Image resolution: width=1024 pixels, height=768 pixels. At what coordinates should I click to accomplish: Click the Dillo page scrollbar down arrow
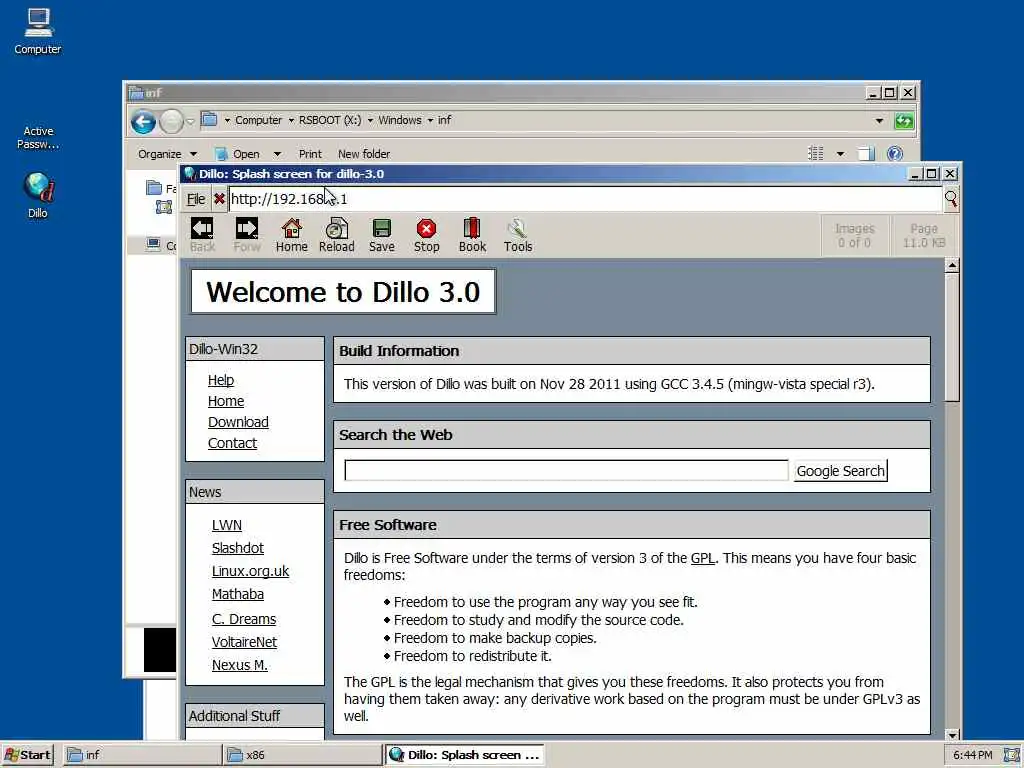(x=952, y=735)
